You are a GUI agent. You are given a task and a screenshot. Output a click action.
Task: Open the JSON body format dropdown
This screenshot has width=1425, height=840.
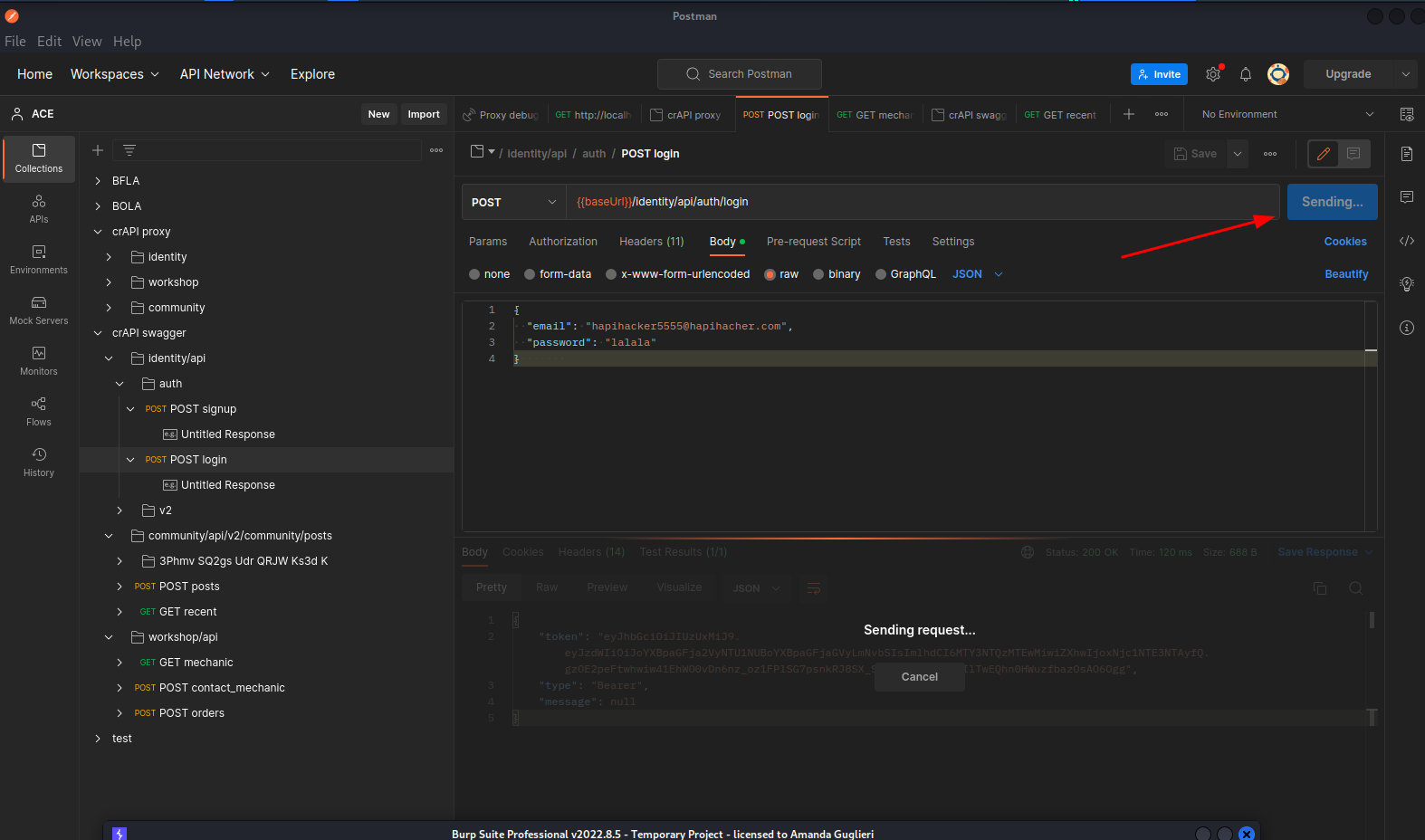tap(978, 274)
